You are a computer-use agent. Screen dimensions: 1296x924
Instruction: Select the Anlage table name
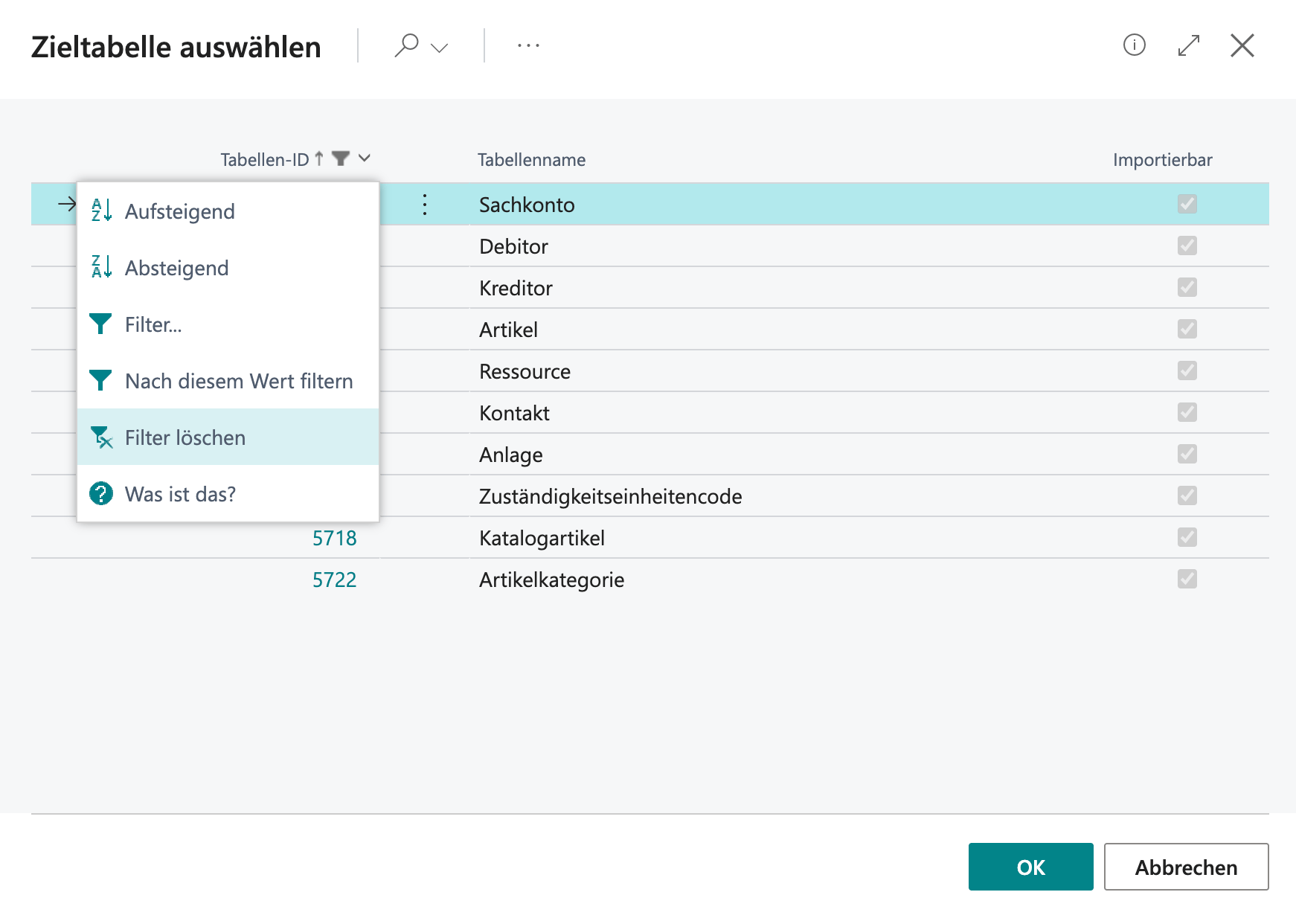(x=510, y=455)
